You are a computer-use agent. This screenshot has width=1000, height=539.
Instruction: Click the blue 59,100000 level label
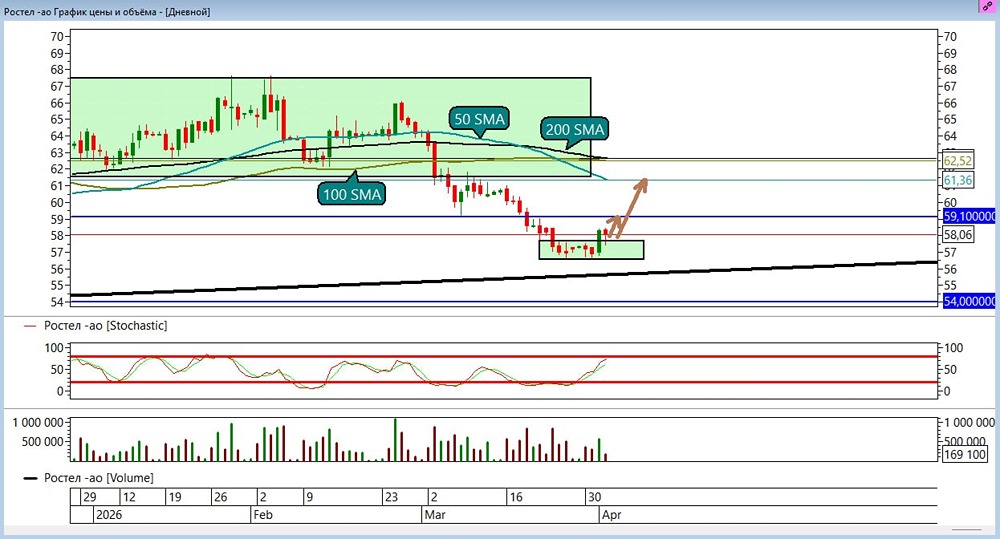tap(969, 216)
